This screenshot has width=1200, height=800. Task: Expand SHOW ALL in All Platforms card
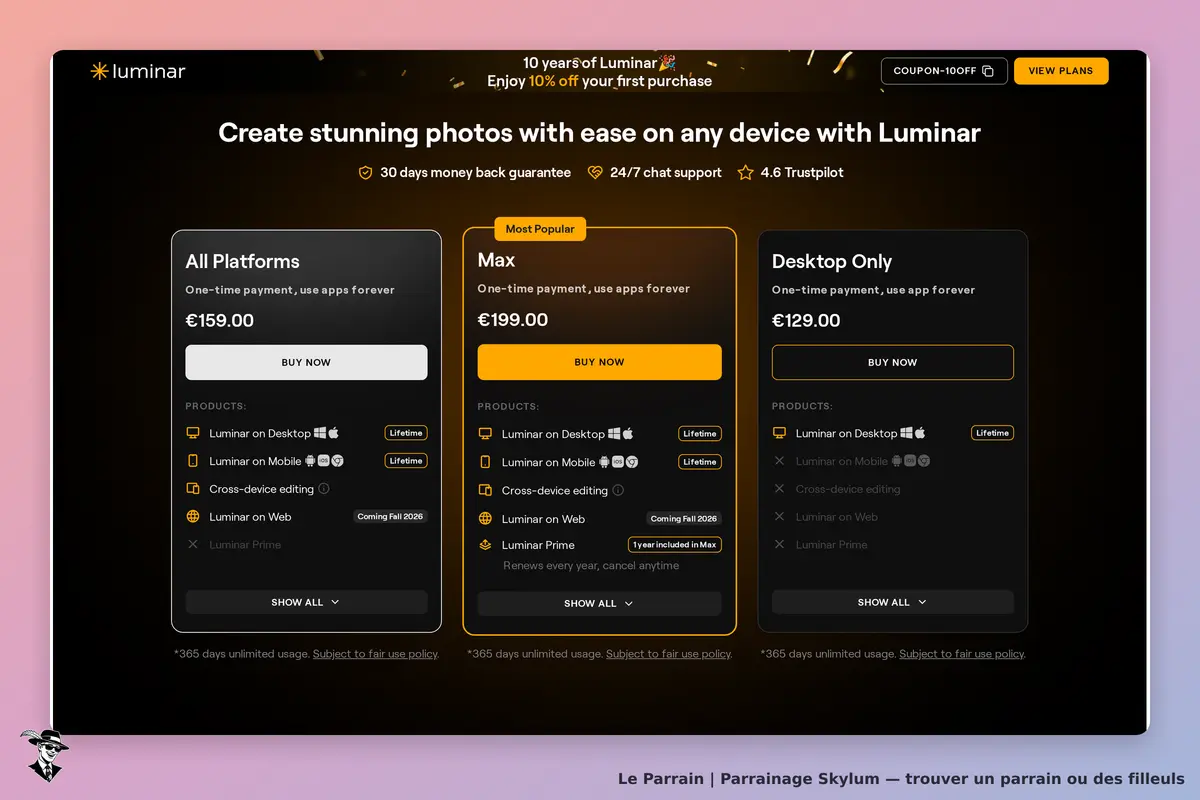[306, 602]
